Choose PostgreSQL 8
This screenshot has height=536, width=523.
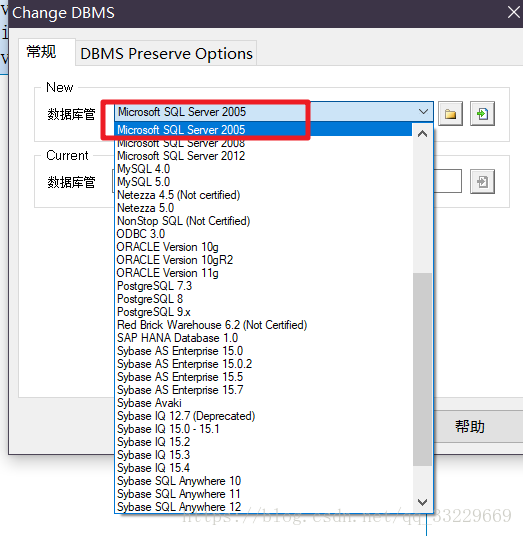pyautogui.click(x=263, y=299)
